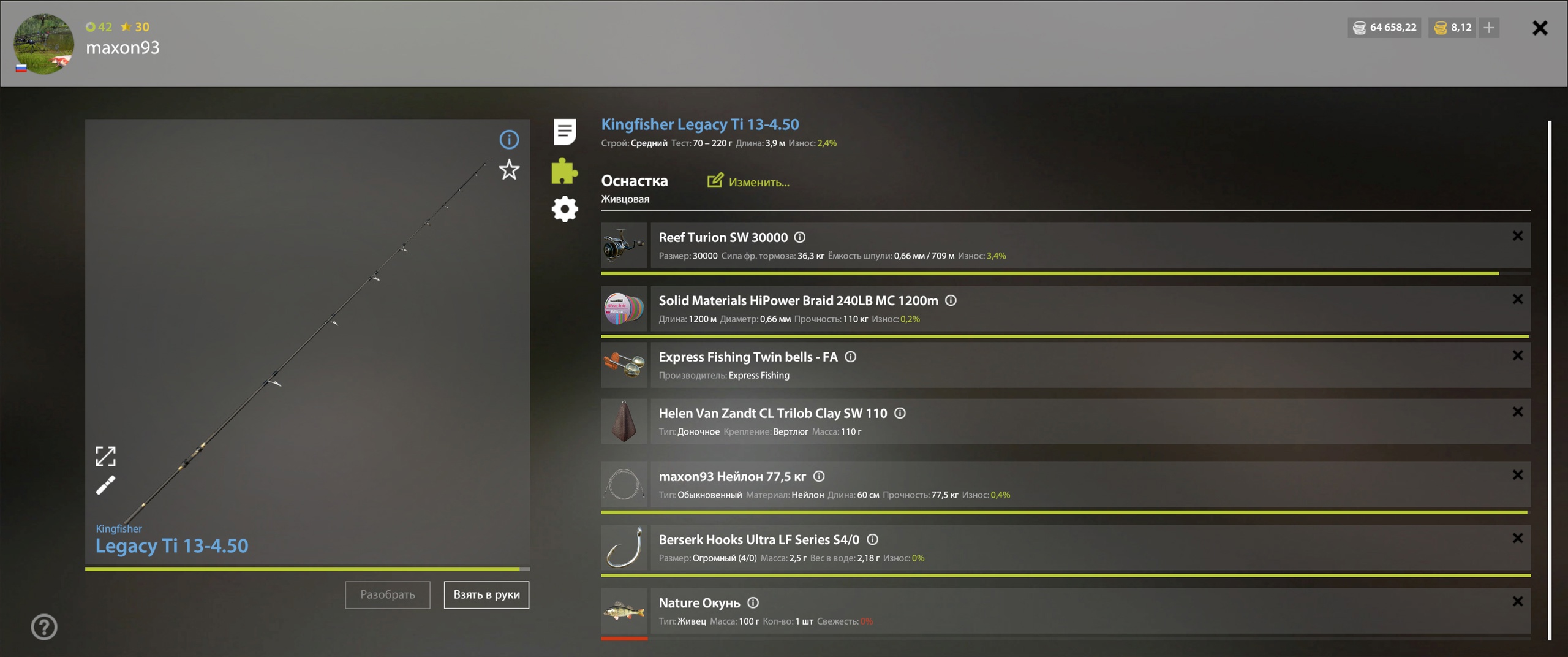Remove Reef Turion SW 30000 reel
Image resolution: width=1568 pixels, height=657 pixels.
(x=1518, y=236)
